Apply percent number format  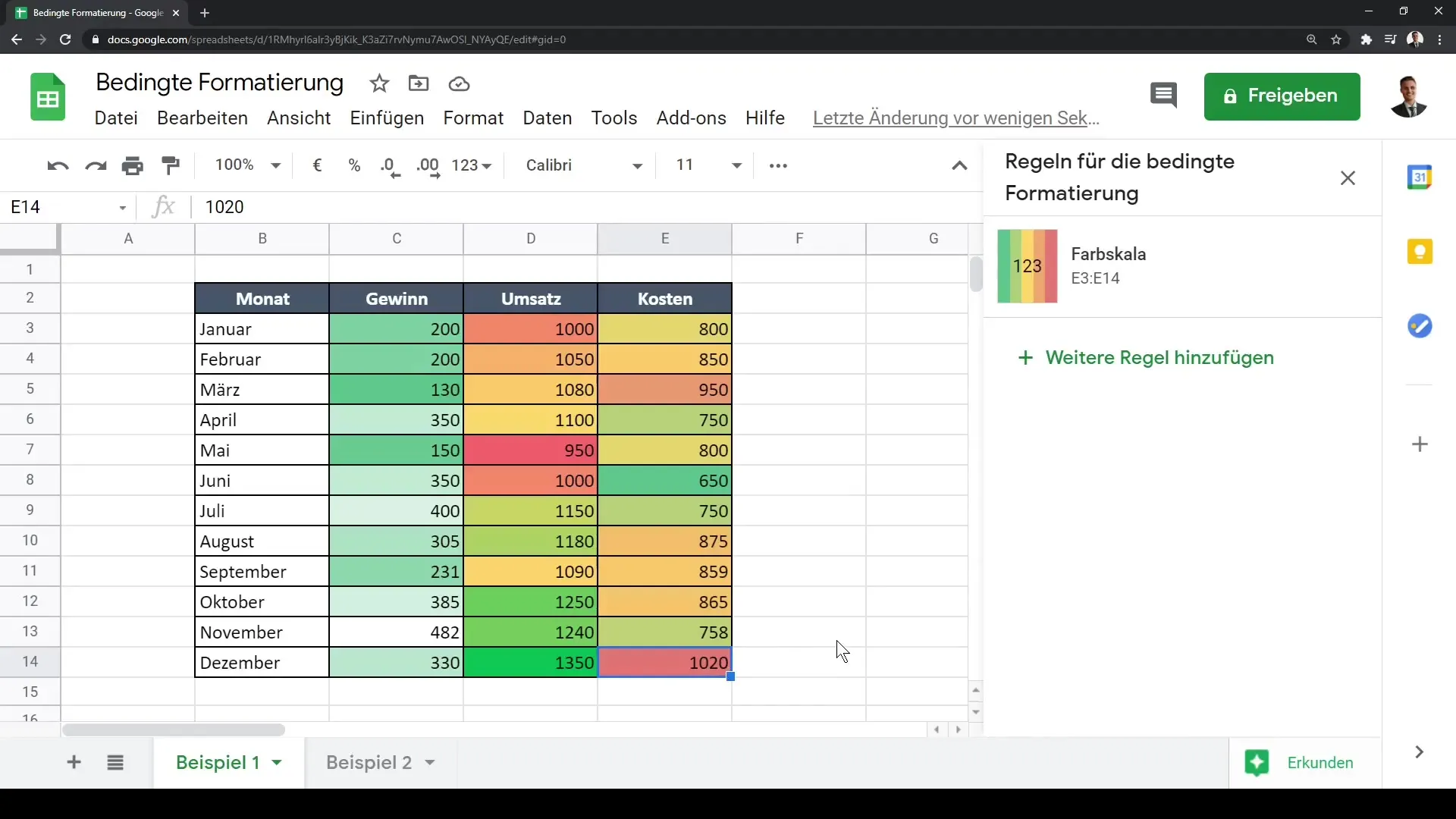[354, 165]
